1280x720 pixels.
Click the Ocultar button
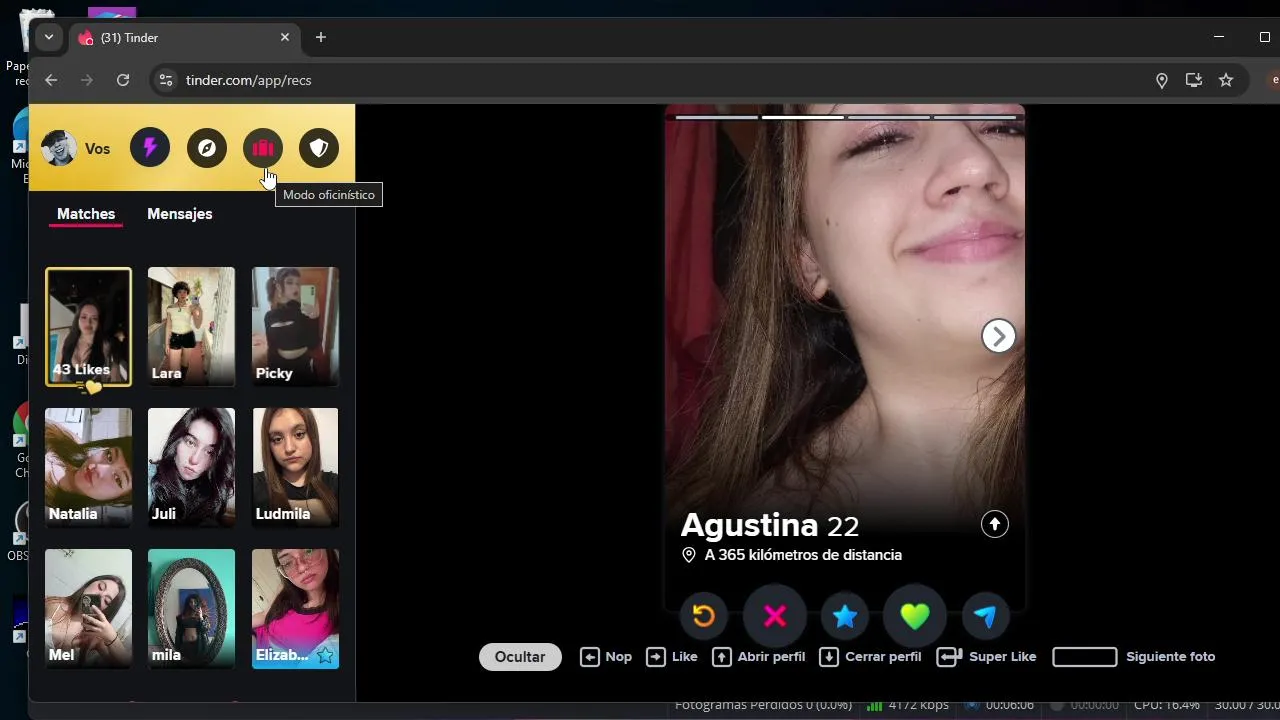pos(520,657)
